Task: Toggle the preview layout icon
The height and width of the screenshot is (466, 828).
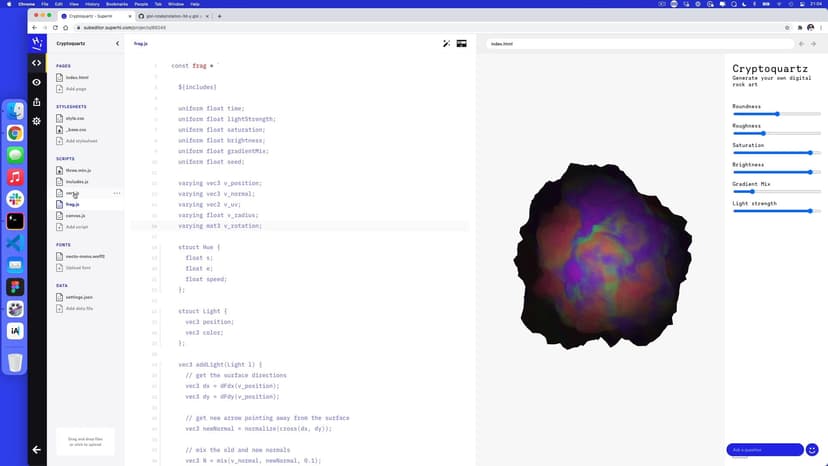Action: click(462, 44)
